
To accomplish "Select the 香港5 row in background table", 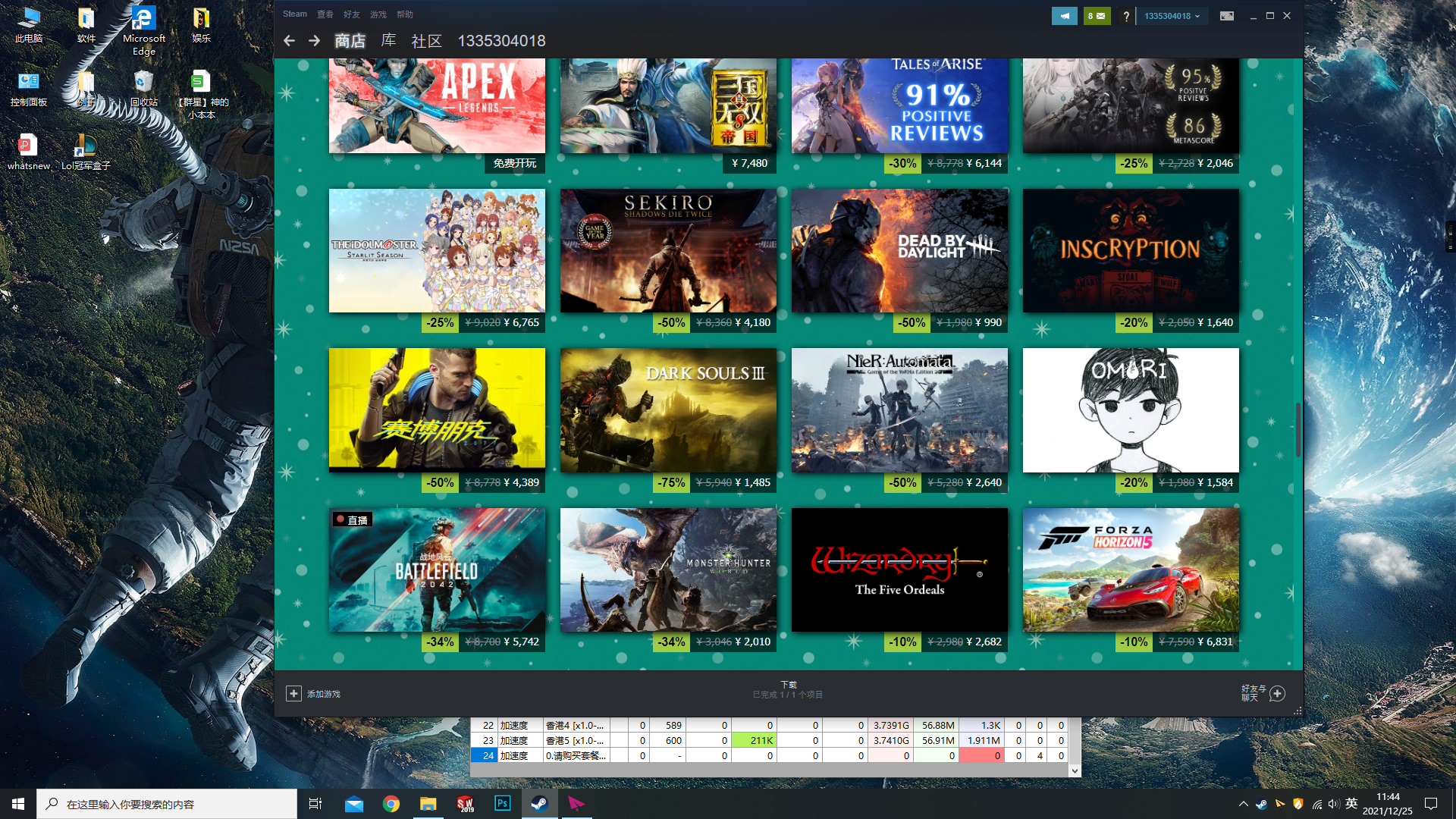I will (769, 740).
